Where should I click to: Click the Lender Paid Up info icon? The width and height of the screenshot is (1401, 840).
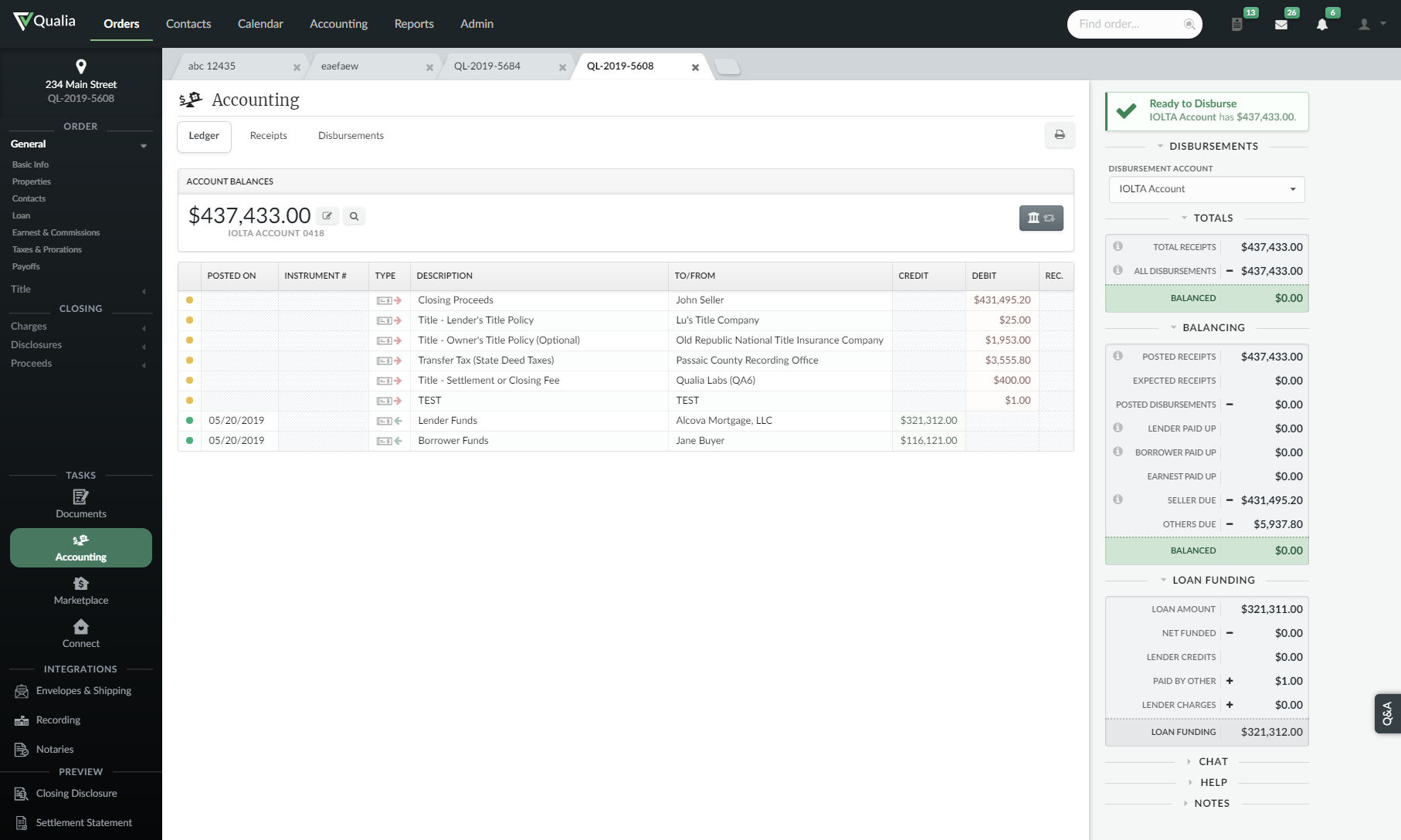pyautogui.click(x=1118, y=428)
